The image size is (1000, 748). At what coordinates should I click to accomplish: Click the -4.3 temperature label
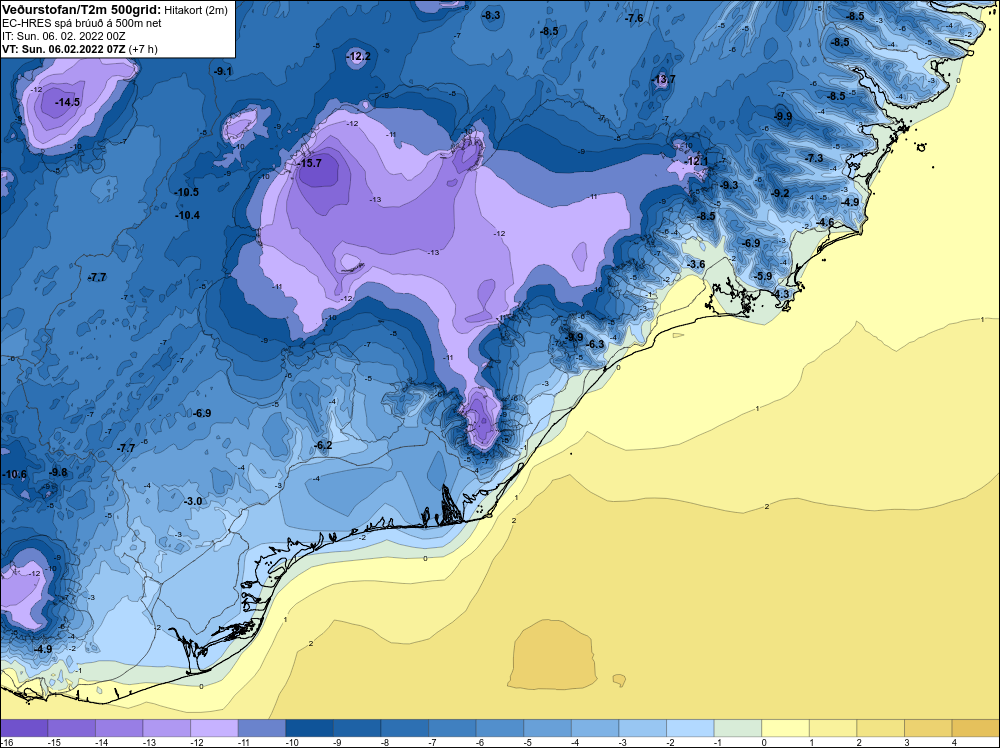click(x=781, y=295)
